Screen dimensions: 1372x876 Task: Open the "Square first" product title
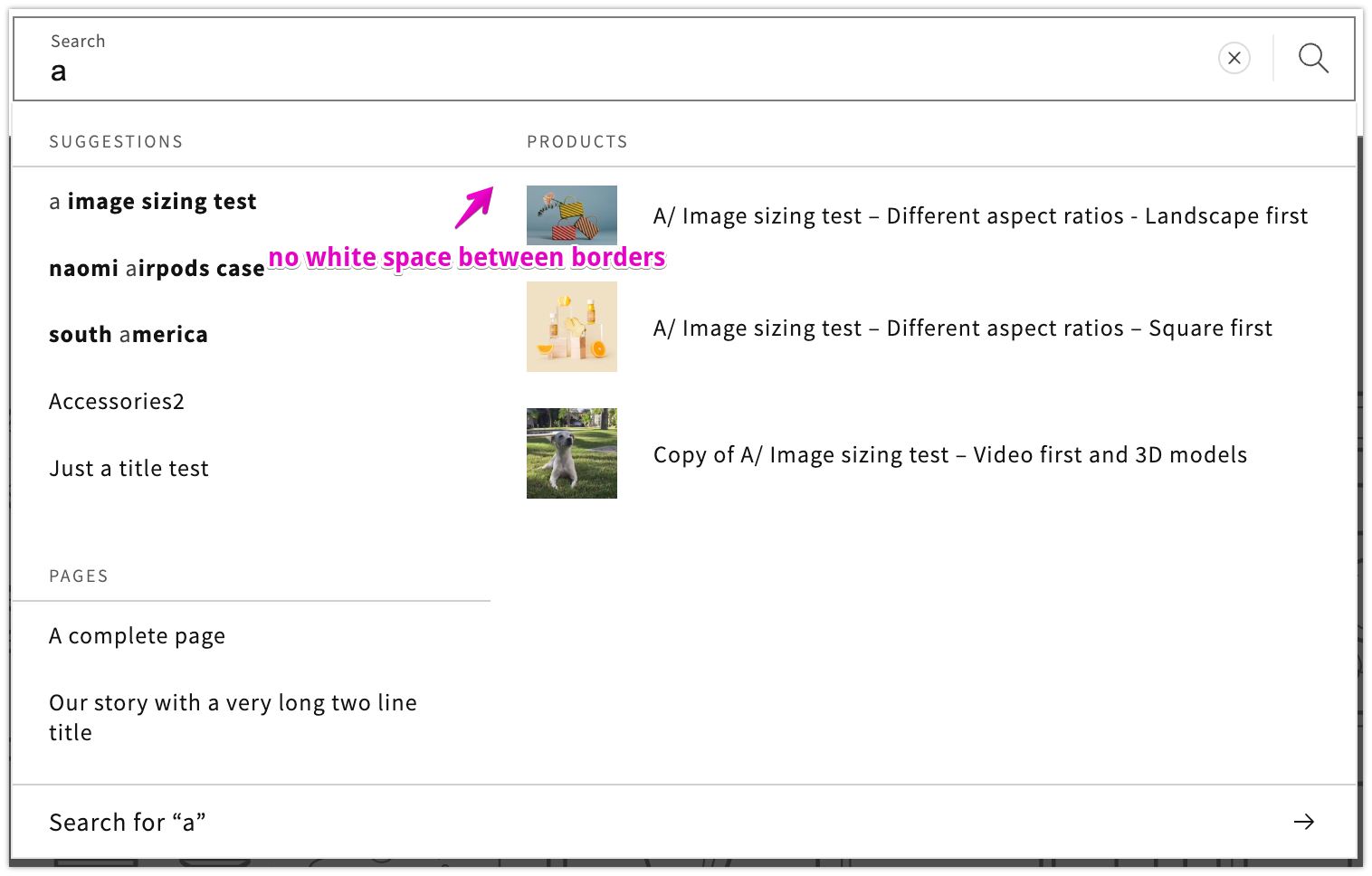click(962, 328)
